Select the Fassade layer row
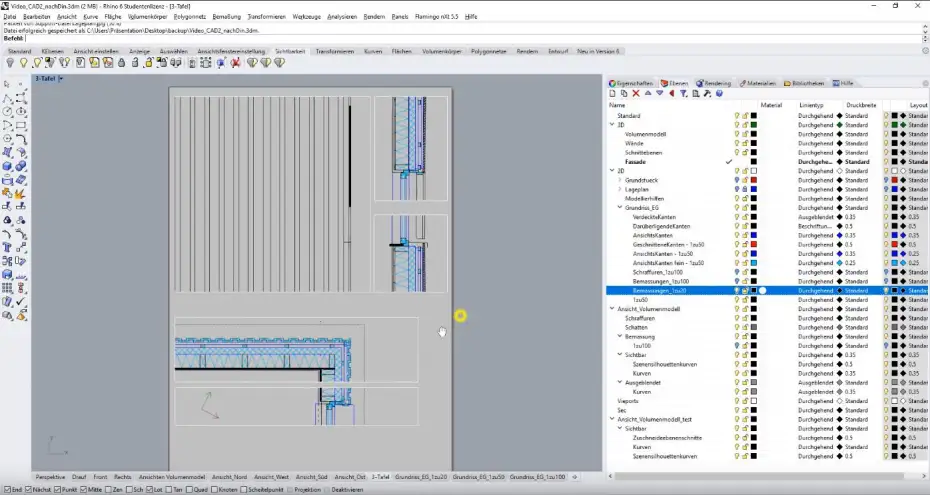 (x=768, y=162)
